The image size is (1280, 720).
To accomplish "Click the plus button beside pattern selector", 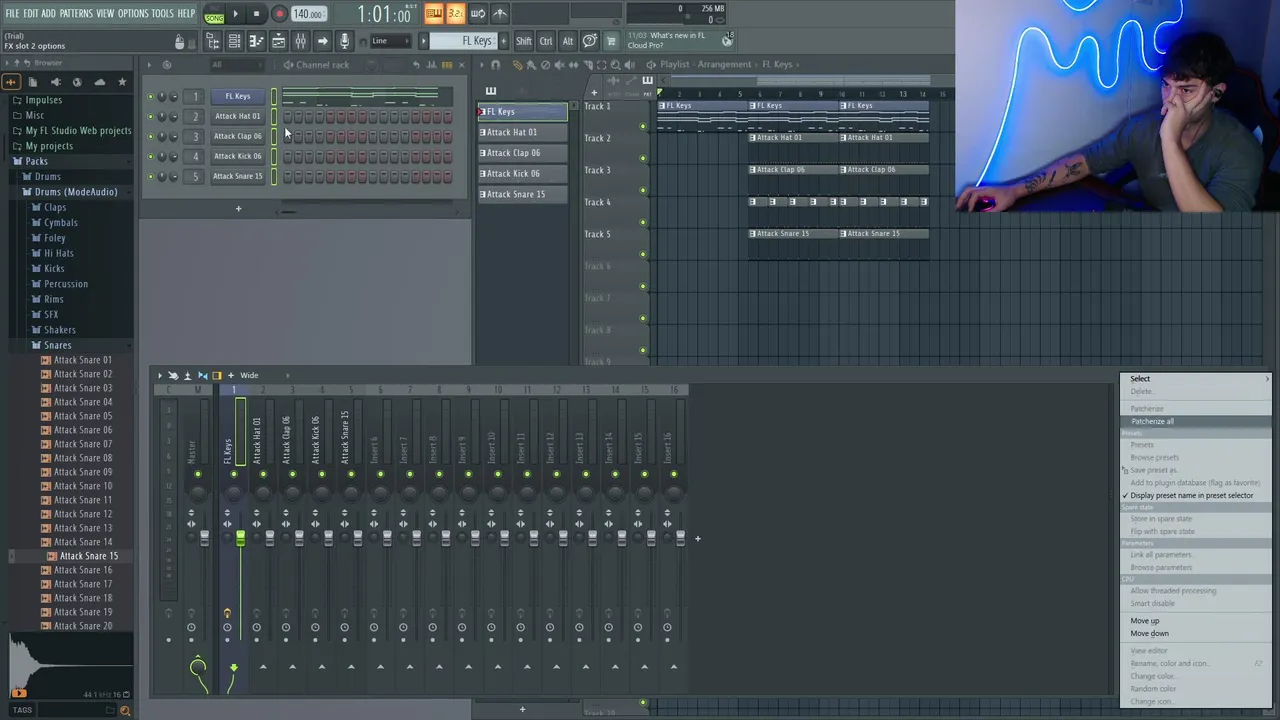I will (x=502, y=41).
